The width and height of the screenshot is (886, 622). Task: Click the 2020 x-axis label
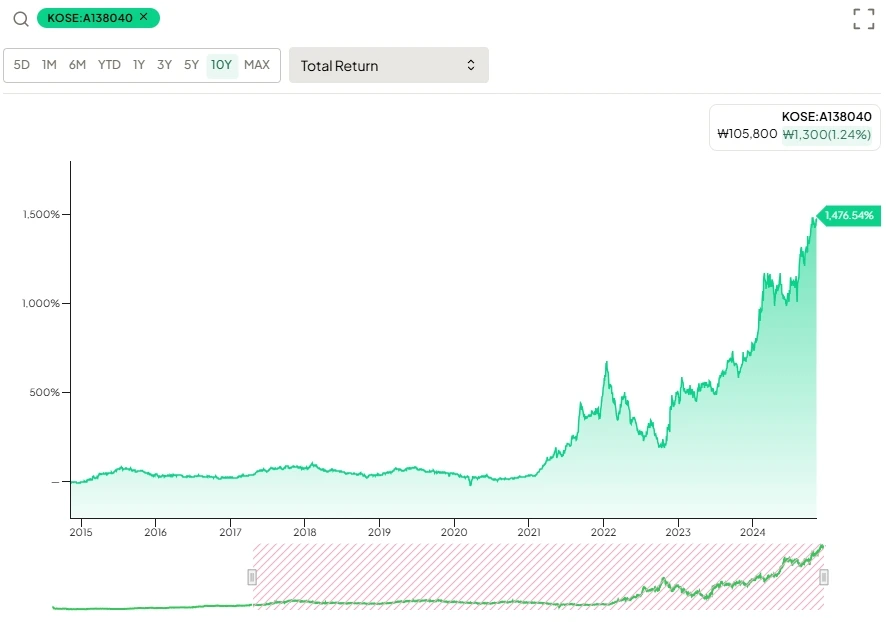[x=454, y=532]
